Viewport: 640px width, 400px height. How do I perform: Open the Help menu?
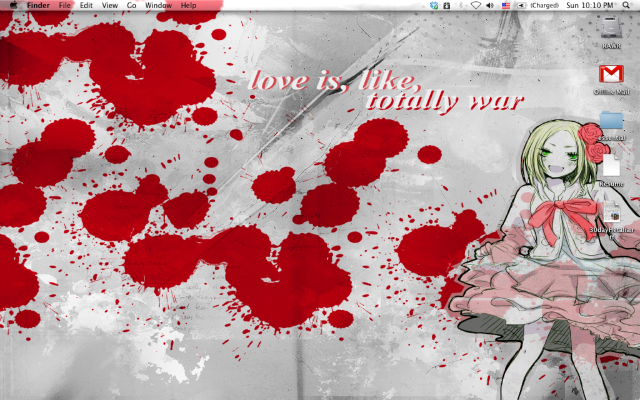(x=188, y=6)
